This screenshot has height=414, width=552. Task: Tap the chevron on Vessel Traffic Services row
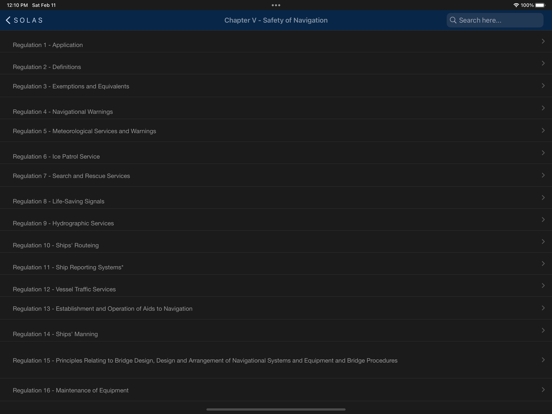pos(543,286)
